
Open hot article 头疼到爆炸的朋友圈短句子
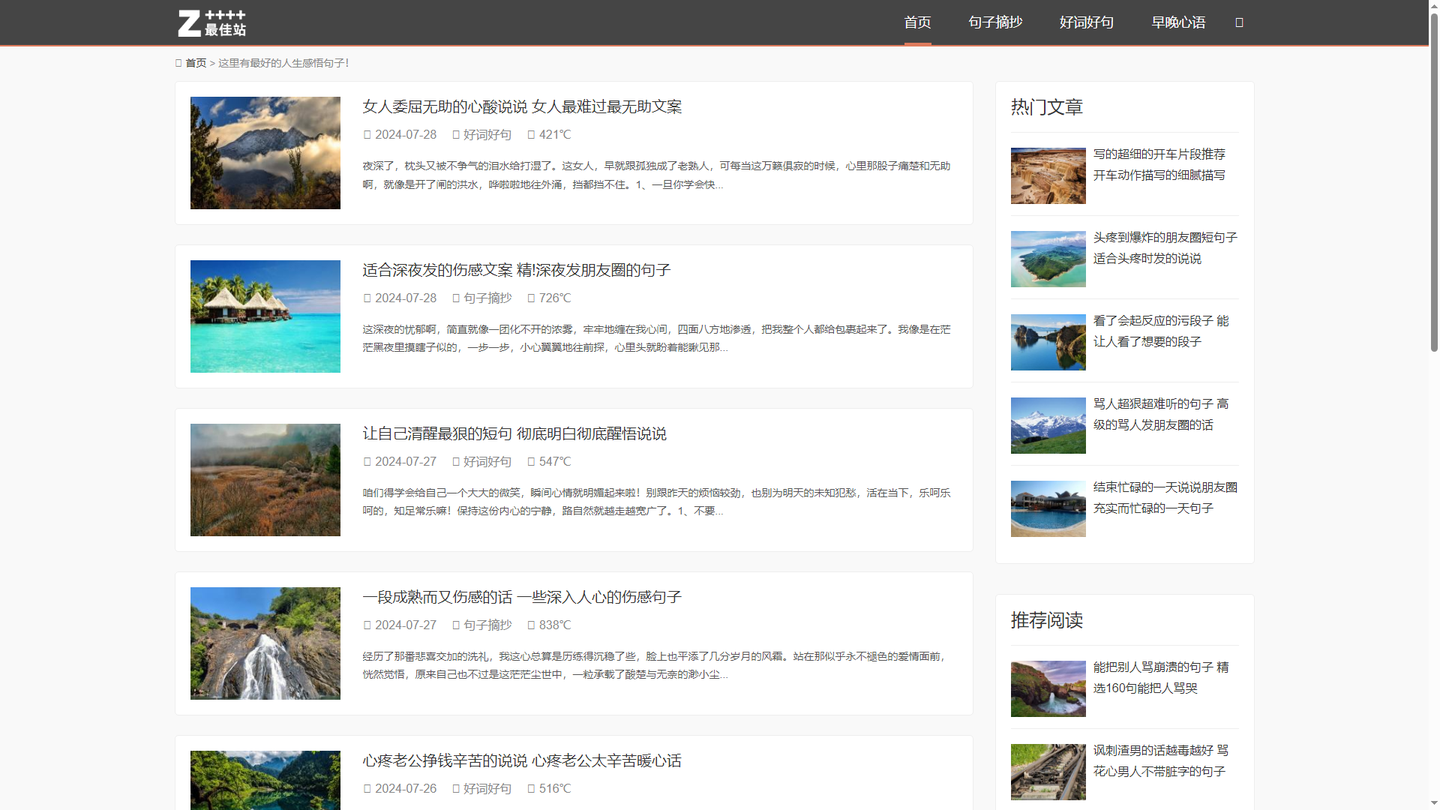pyautogui.click(x=1165, y=248)
